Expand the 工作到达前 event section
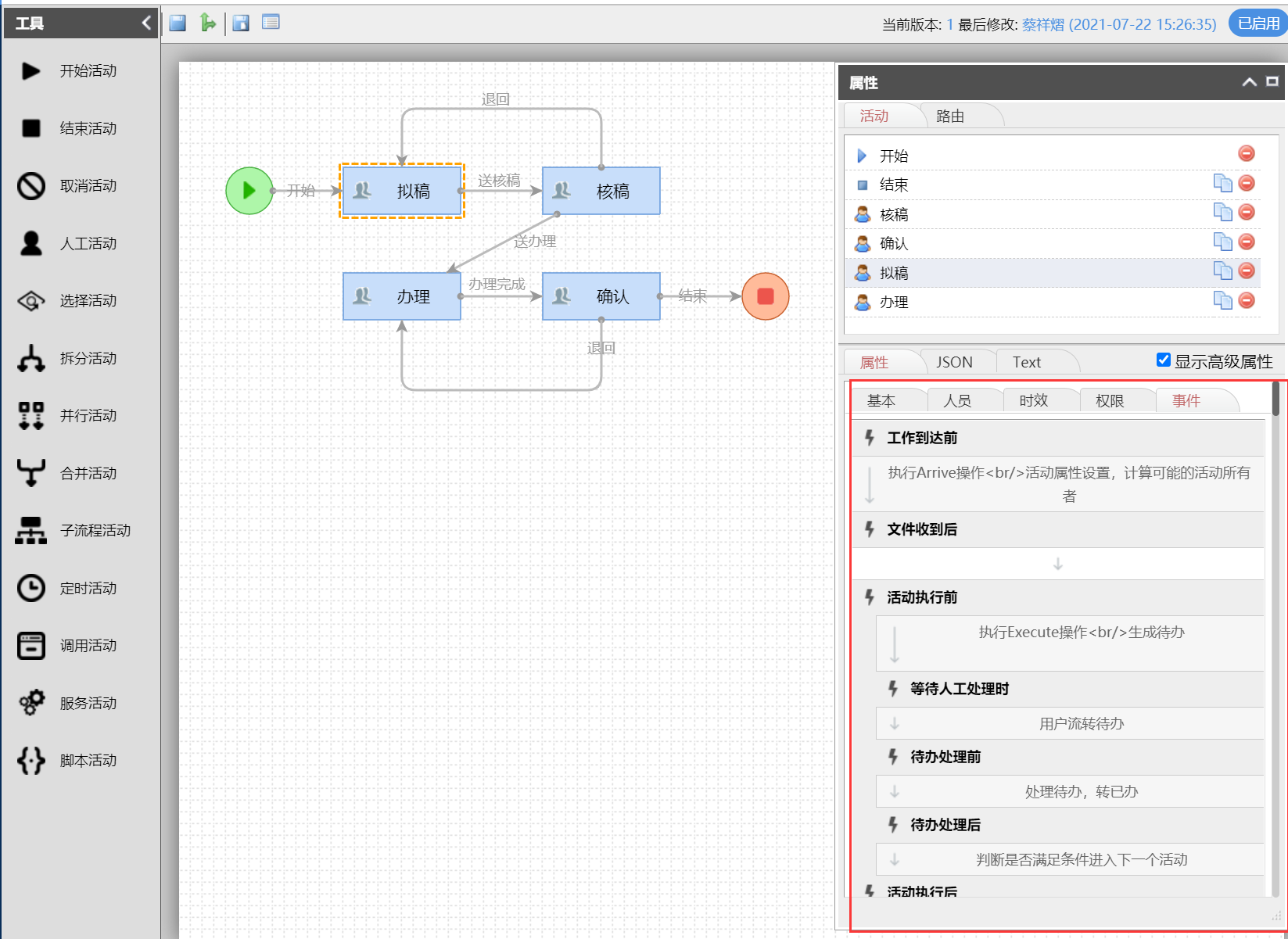The height and width of the screenshot is (939, 1288). tap(921, 438)
